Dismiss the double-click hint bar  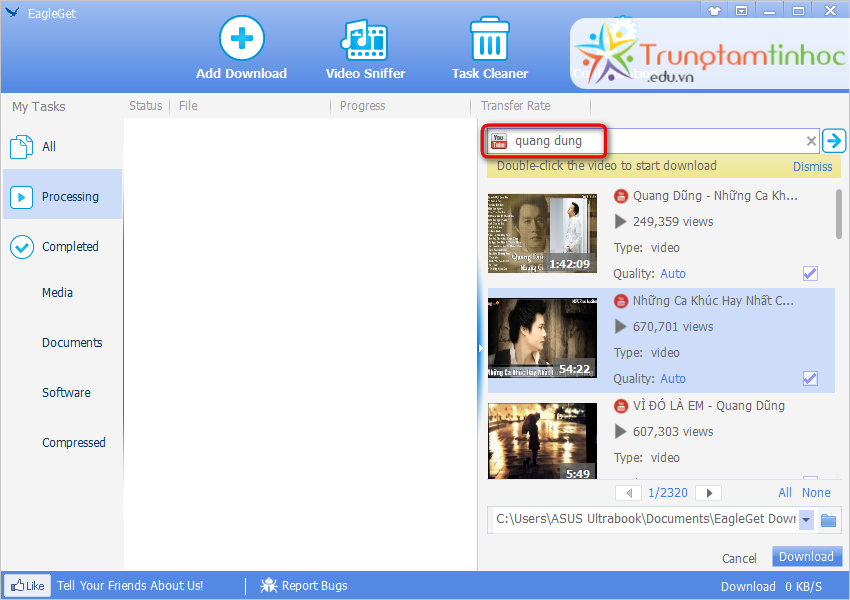coord(812,167)
